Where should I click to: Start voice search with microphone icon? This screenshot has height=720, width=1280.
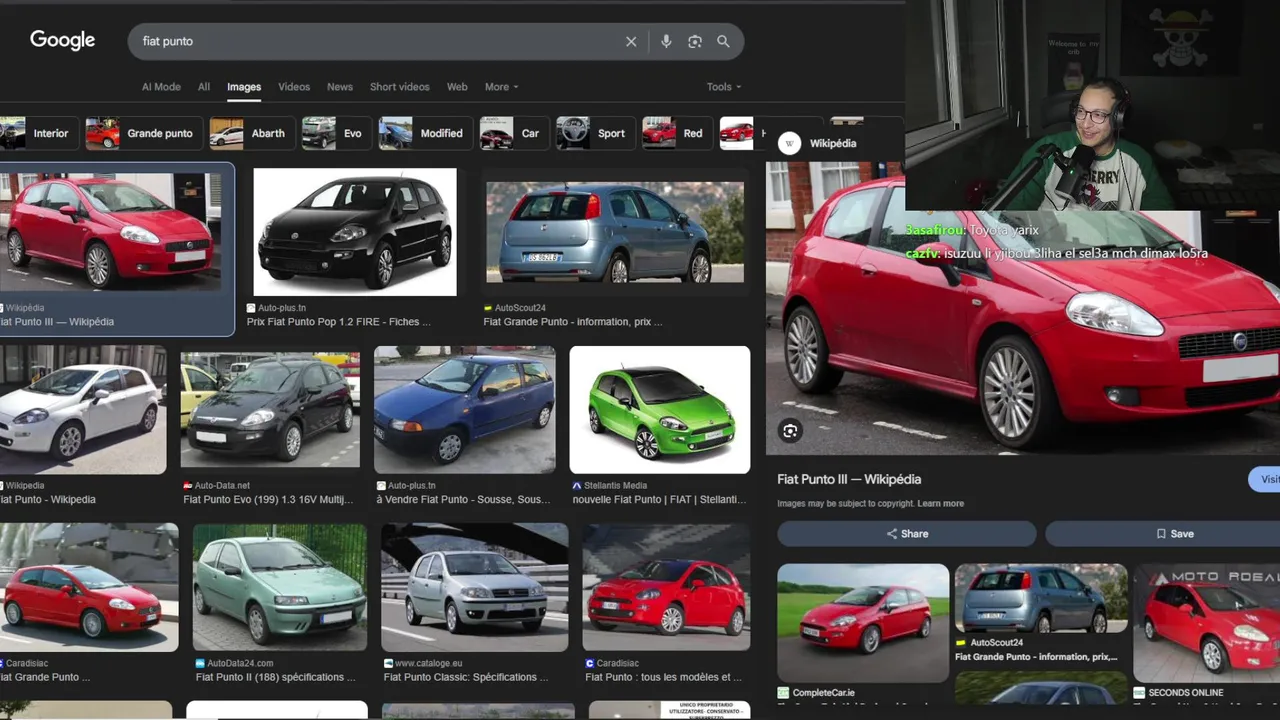coord(666,41)
